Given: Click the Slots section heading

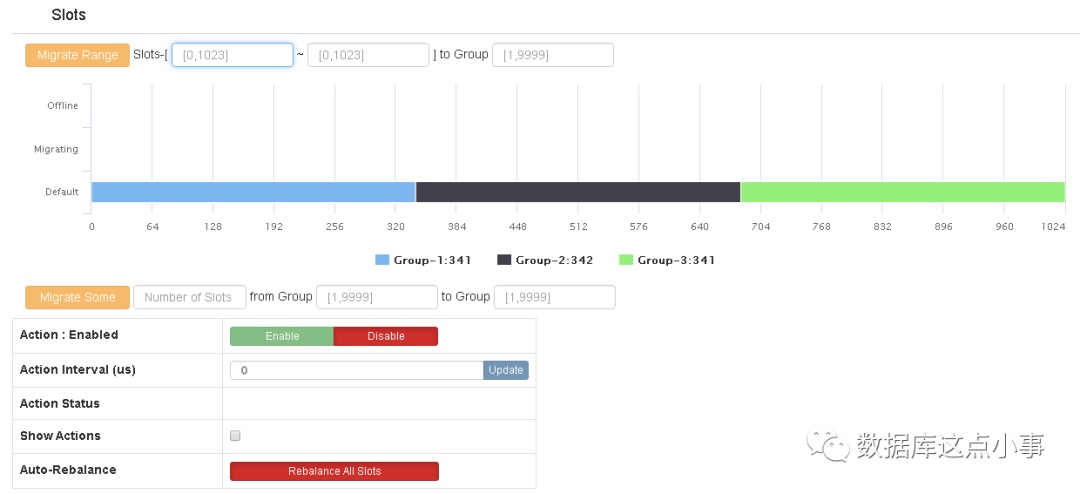Looking at the screenshot, I should click(x=69, y=14).
